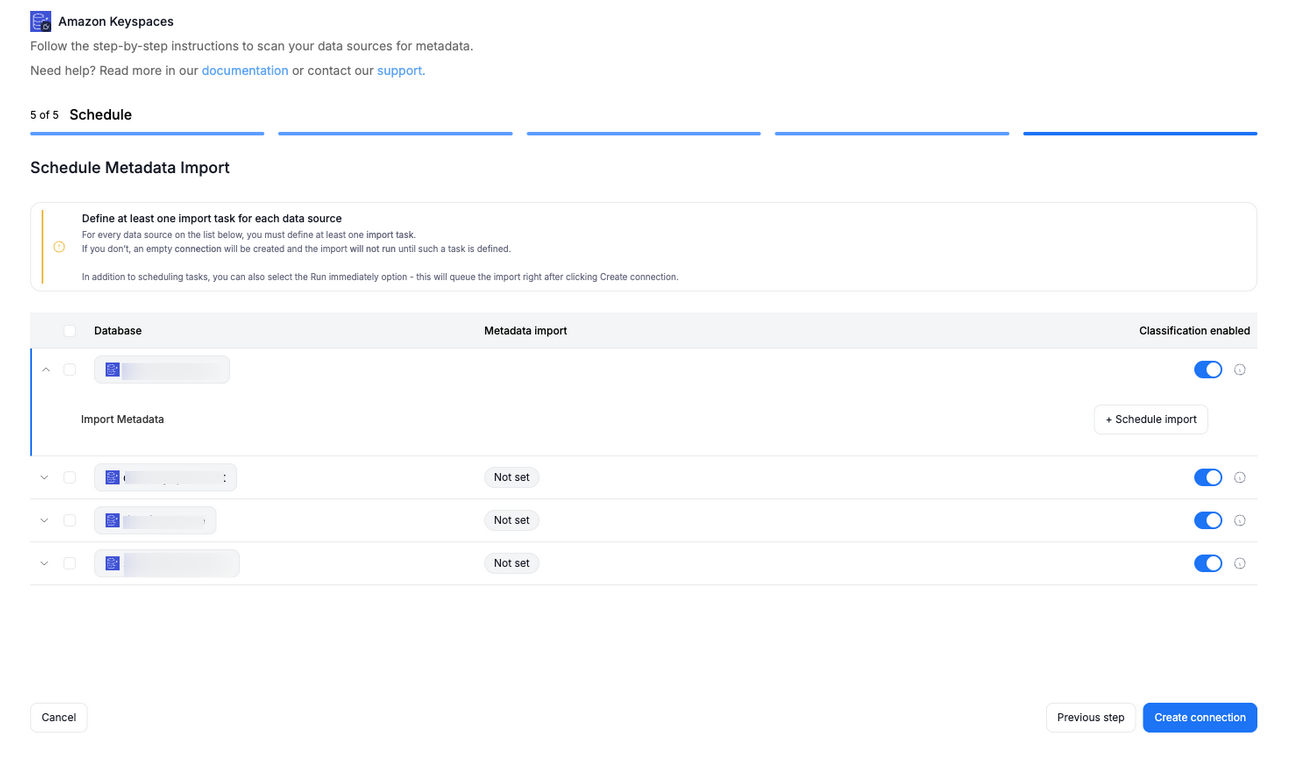Click the first step progress bar
The width and height of the screenshot is (1308, 772).
click(147, 133)
